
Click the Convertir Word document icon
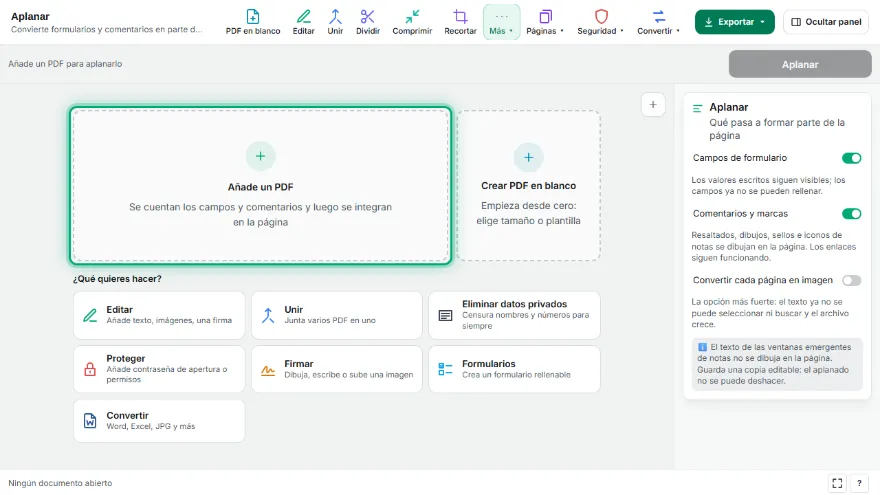pos(90,421)
